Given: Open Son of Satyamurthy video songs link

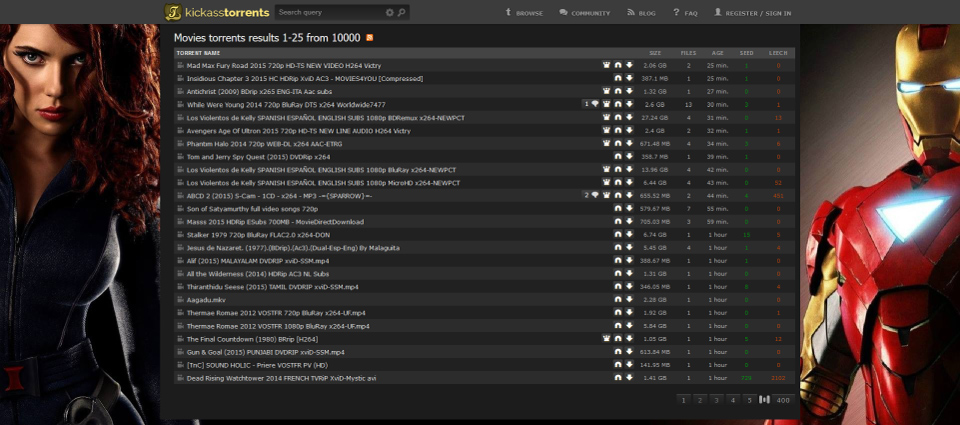Looking at the screenshot, I should click(252, 209).
